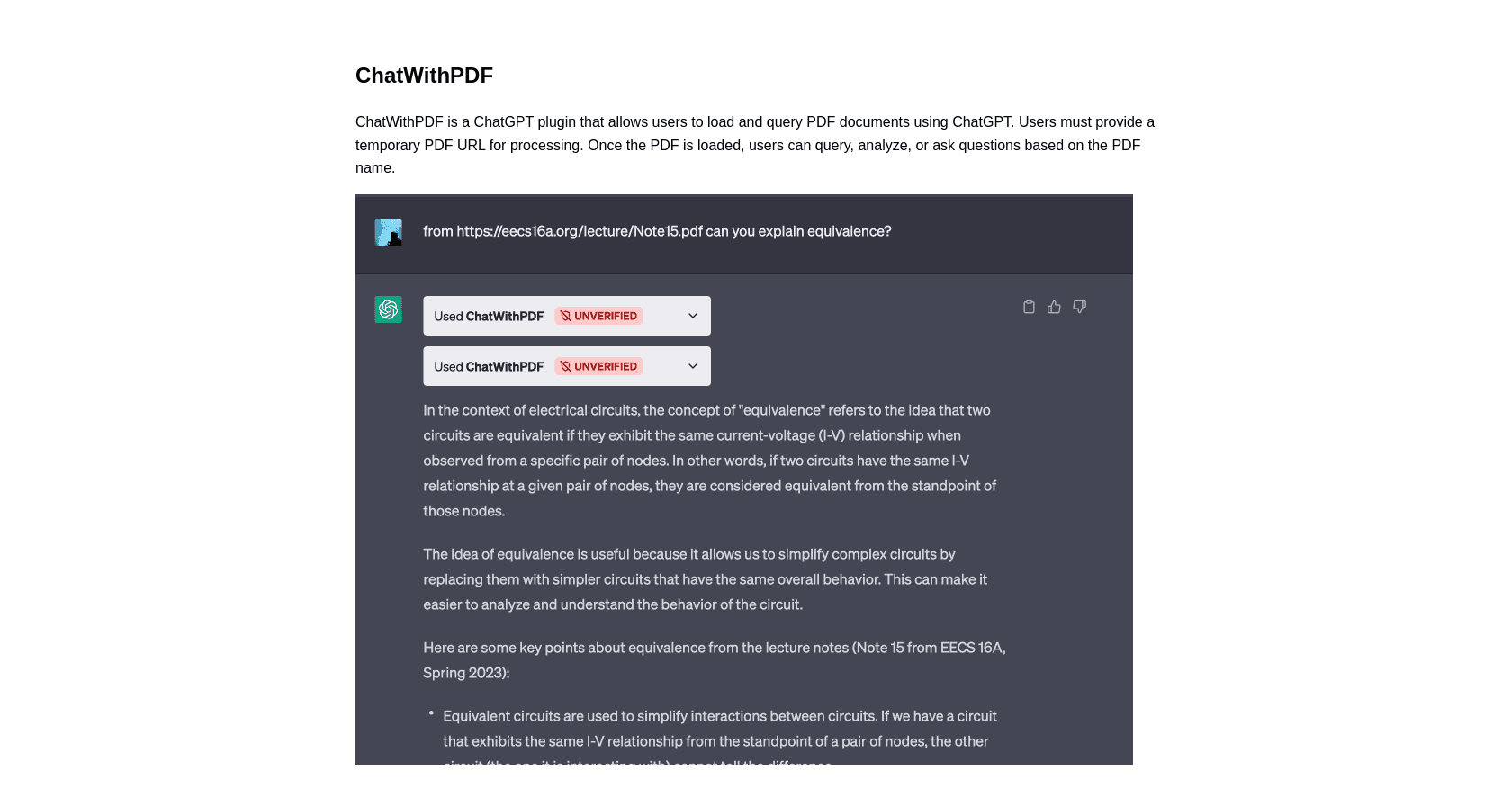
Task: Click the crossed-shield icon on second UNVERIFIED badge
Action: 564,366
